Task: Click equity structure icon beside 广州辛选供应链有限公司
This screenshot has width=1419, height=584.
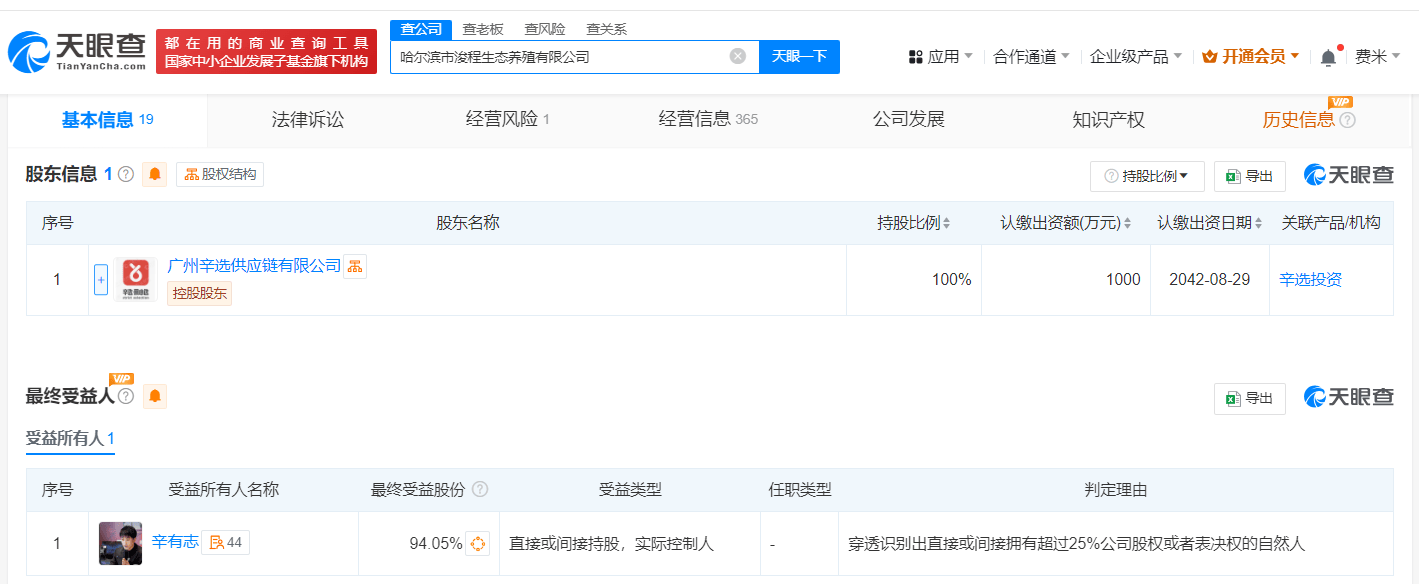Action: click(355, 266)
